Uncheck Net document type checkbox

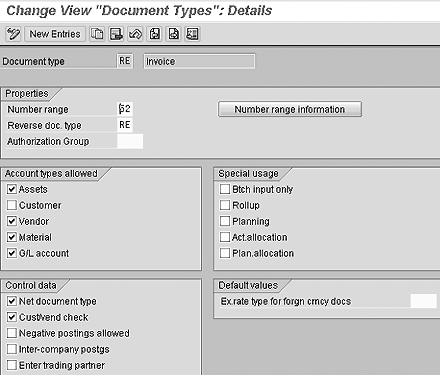(x=12, y=301)
